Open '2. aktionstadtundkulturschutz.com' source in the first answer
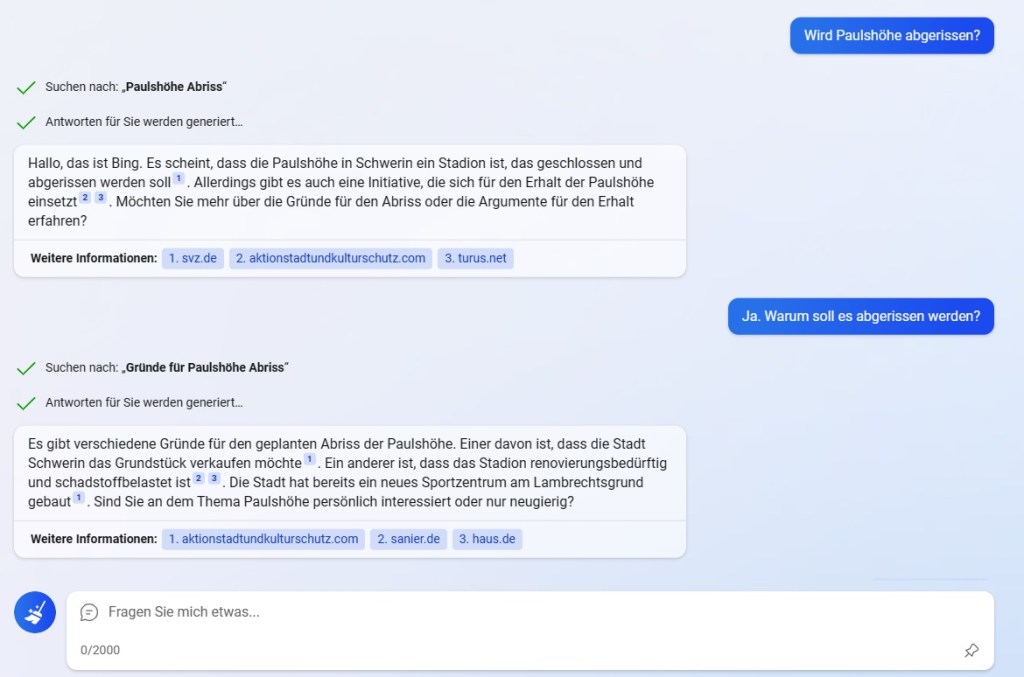 click(x=330, y=258)
